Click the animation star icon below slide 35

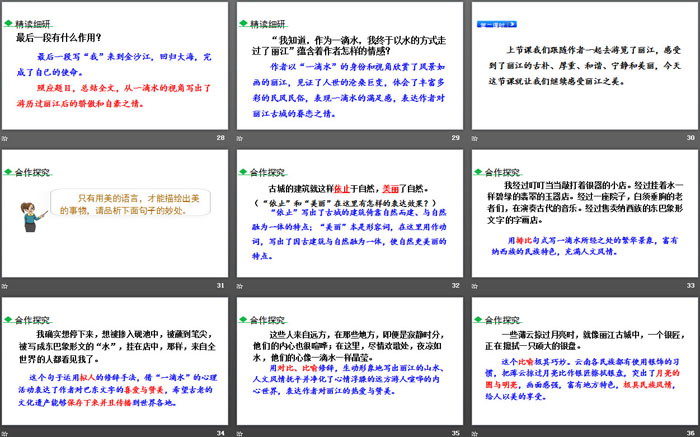tap(240, 431)
